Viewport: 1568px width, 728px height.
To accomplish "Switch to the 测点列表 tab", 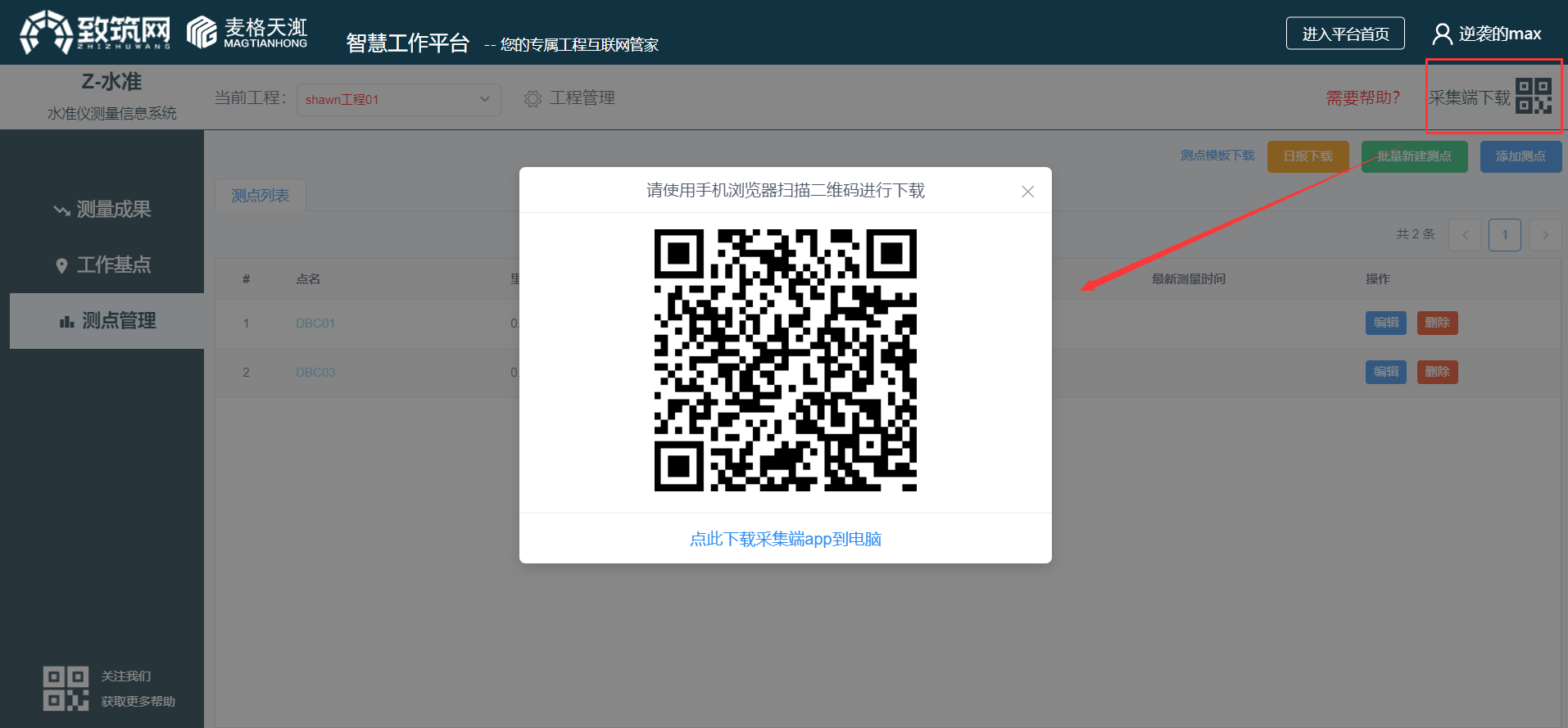I will [x=261, y=196].
